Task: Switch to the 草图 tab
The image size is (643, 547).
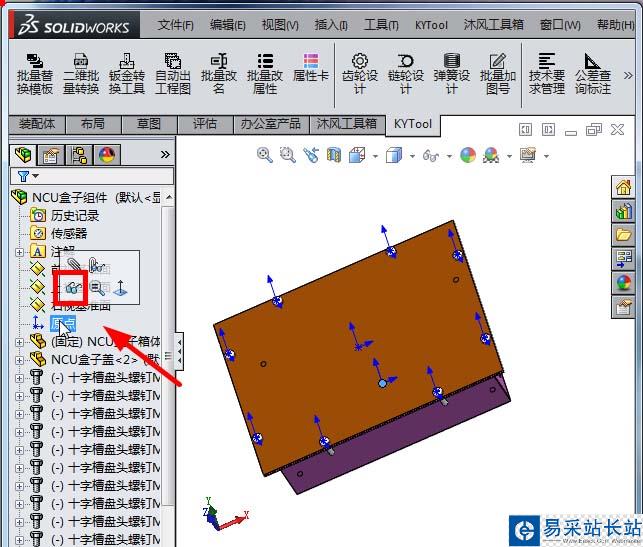Action: tap(149, 124)
